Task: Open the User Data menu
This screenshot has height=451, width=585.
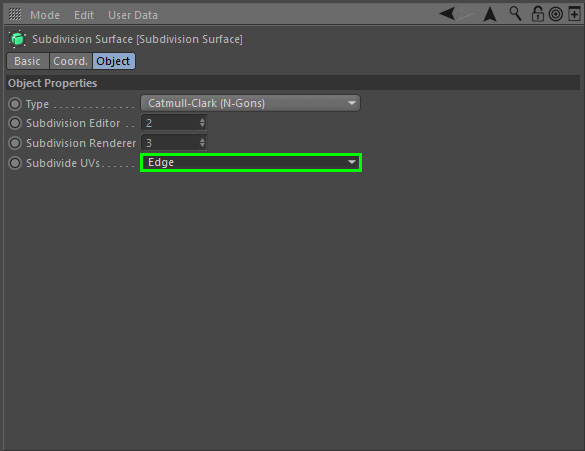Action: (133, 15)
